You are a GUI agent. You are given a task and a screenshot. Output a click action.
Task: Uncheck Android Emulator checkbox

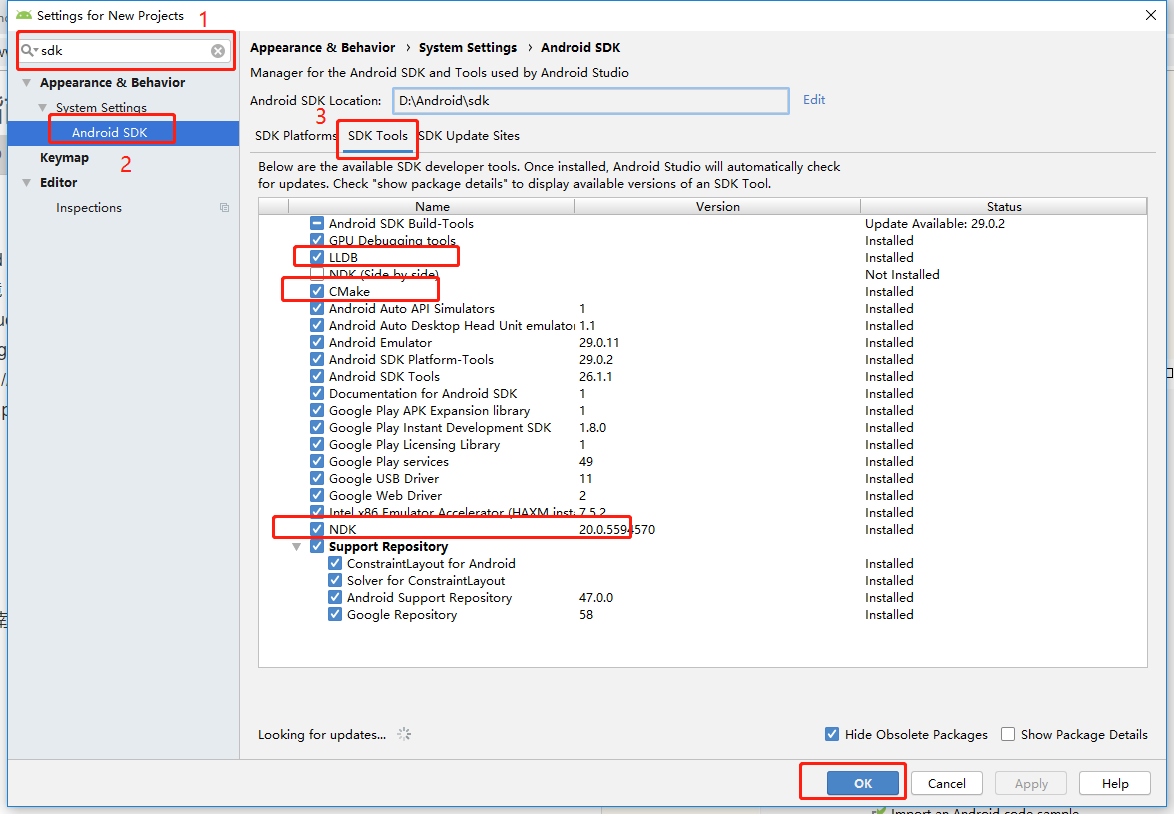pyautogui.click(x=317, y=342)
